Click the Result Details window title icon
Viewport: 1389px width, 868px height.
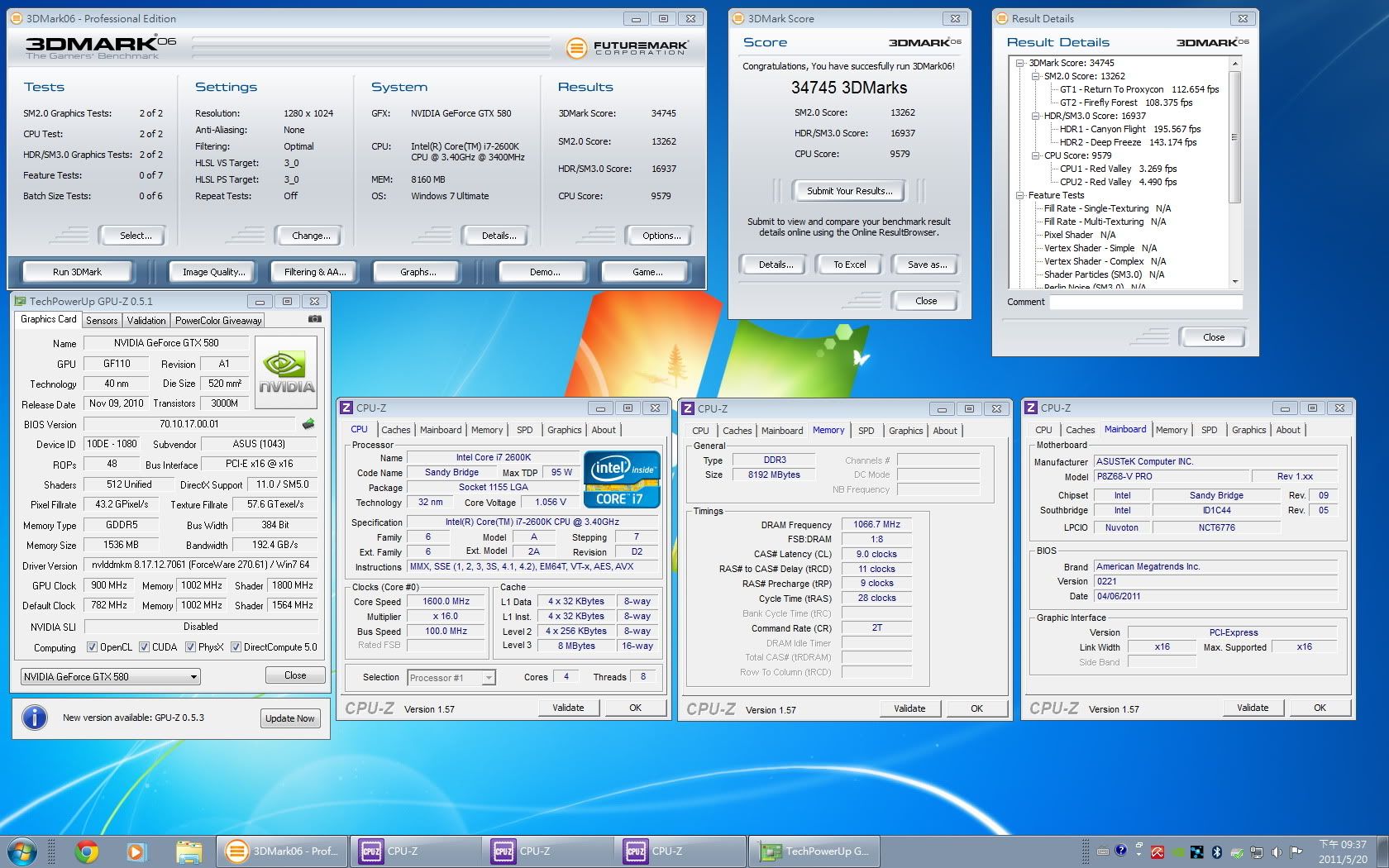[x=1002, y=18]
